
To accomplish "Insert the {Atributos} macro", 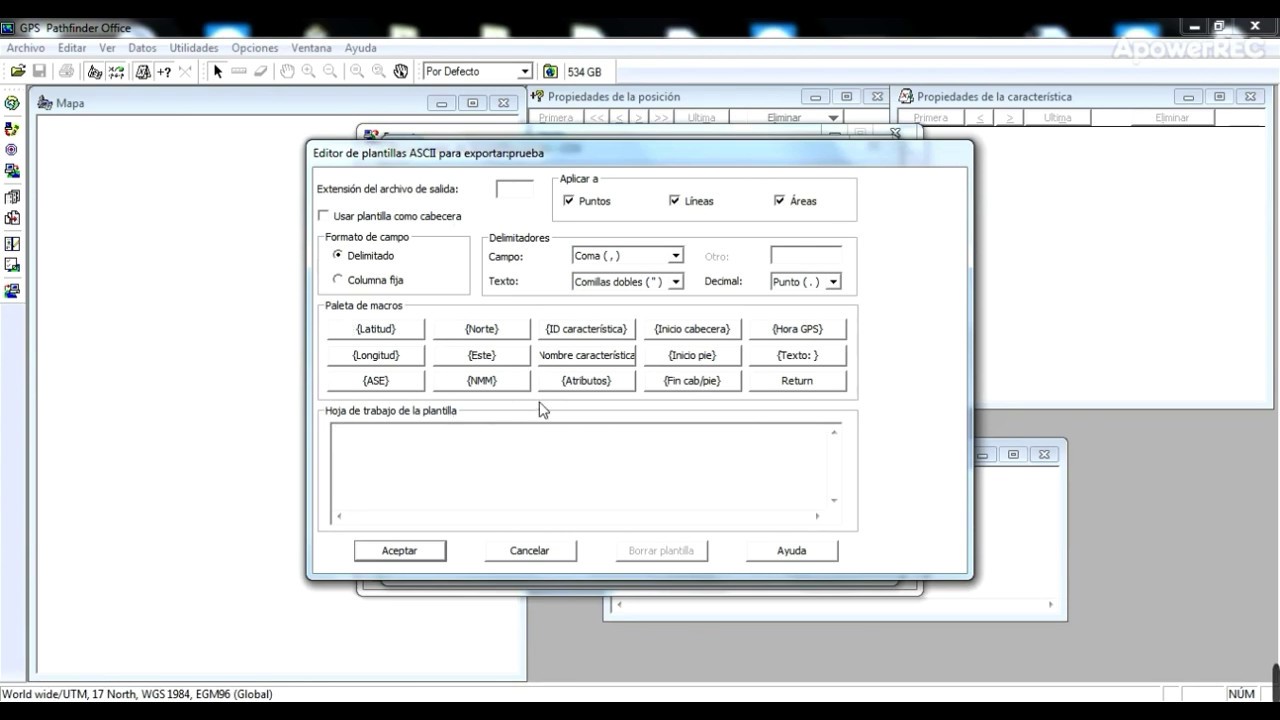I will tap(587, 381).
